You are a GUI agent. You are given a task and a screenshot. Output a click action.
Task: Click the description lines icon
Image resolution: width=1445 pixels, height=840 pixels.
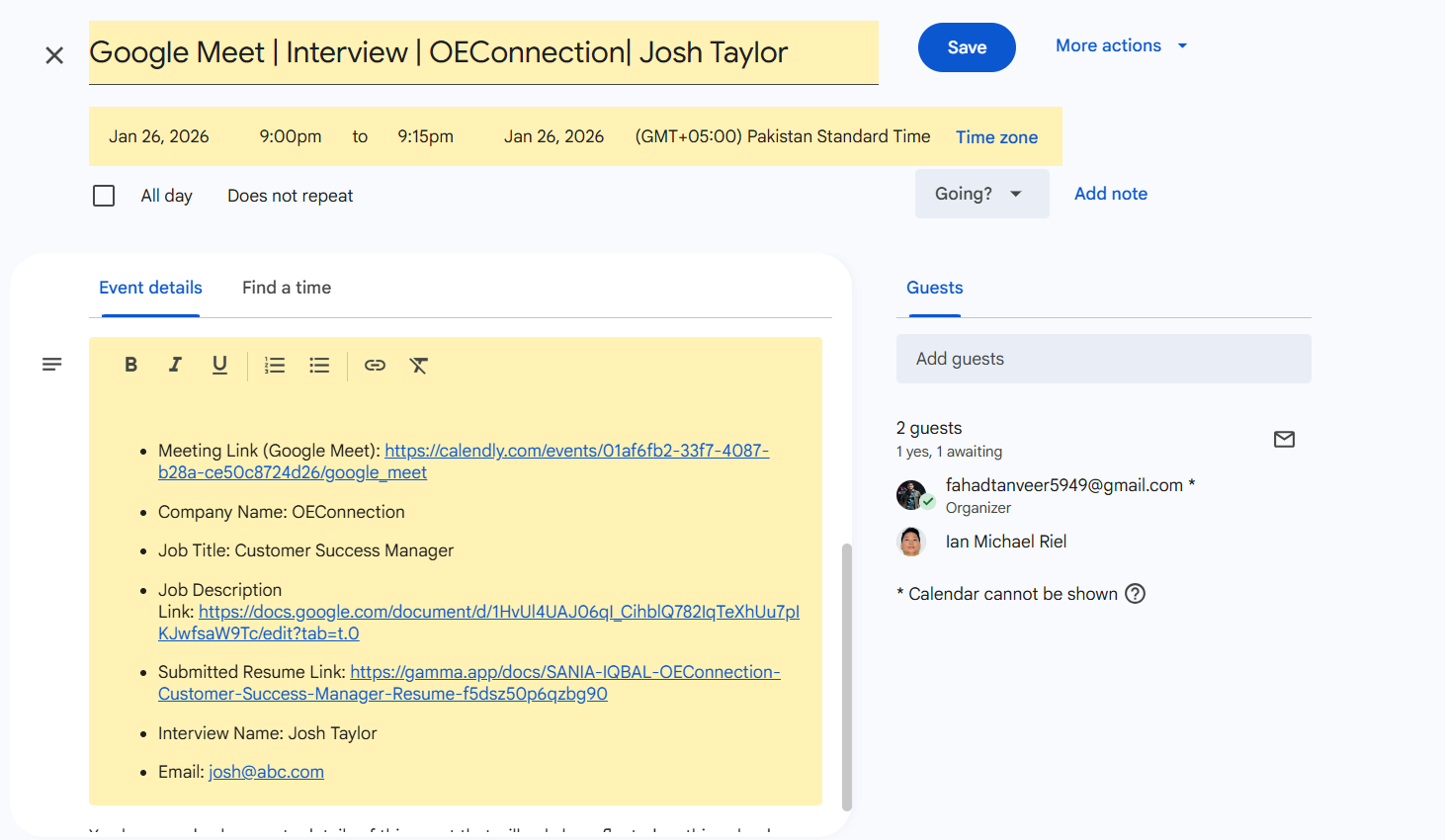click(x=52, y=365)
